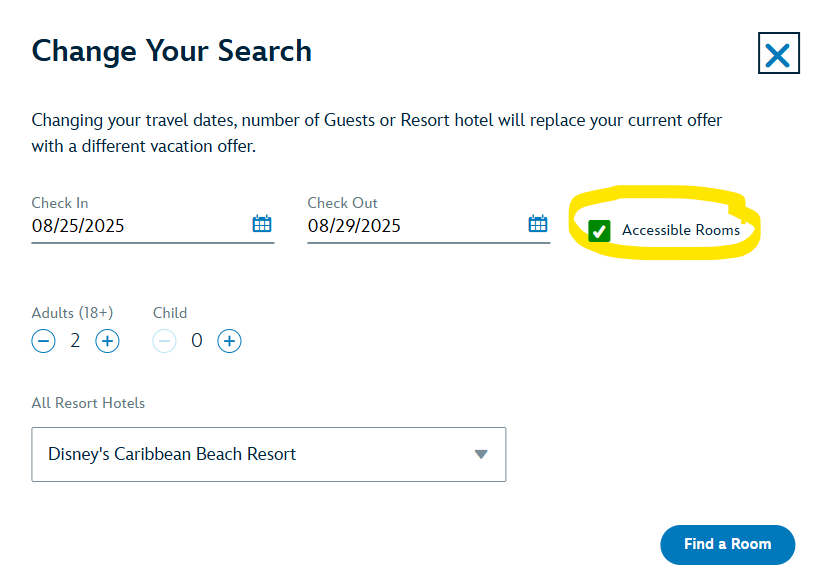820x588 pixels.
Task: Add a Child with the plus button
Action: 229,341
